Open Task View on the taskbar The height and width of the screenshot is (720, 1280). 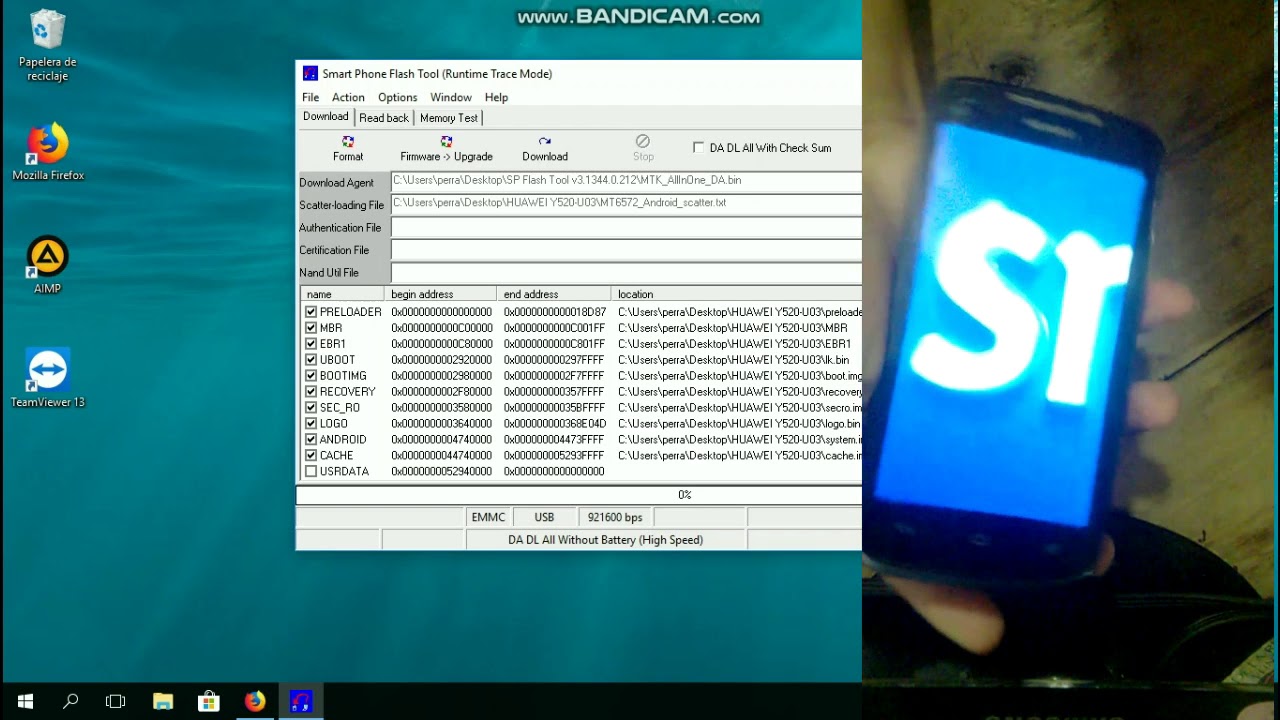[116, 701]
